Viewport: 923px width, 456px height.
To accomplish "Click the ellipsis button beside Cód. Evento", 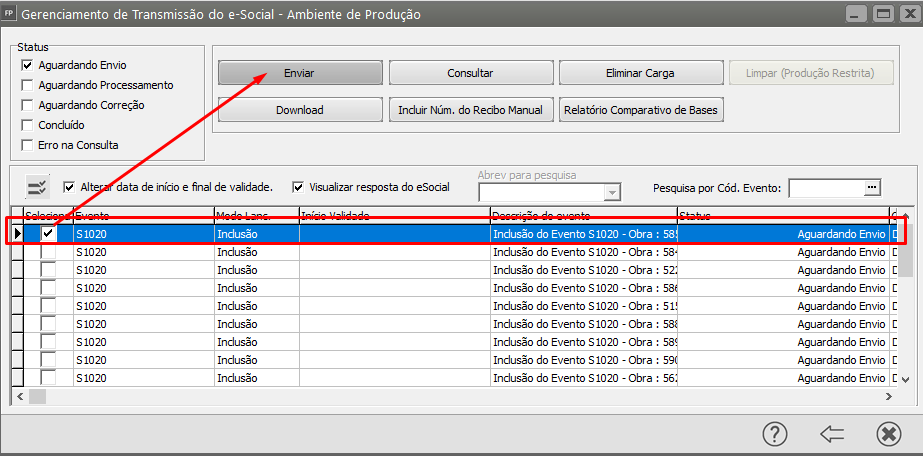I will (x=872, y=187).
